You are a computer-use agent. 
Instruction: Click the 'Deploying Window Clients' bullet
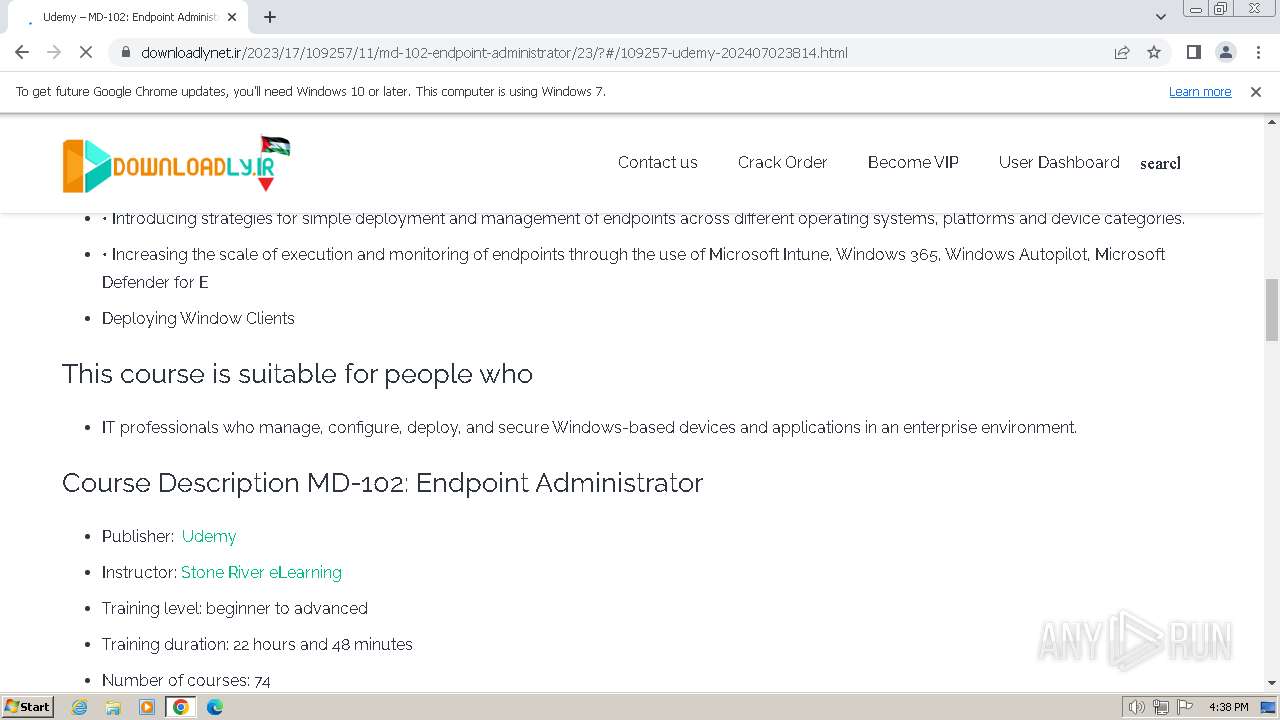click(198, 318)
